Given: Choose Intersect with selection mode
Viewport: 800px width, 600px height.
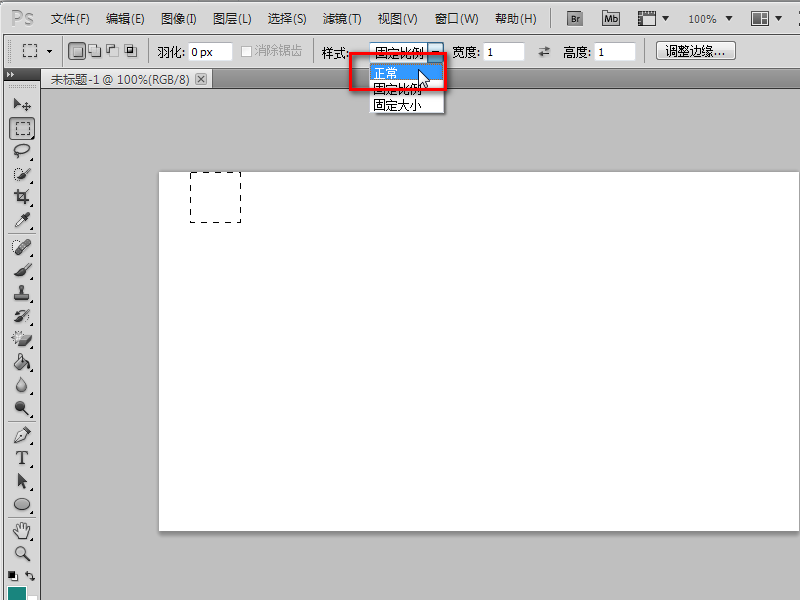Looking at the screenshot, I should (131, 51).
